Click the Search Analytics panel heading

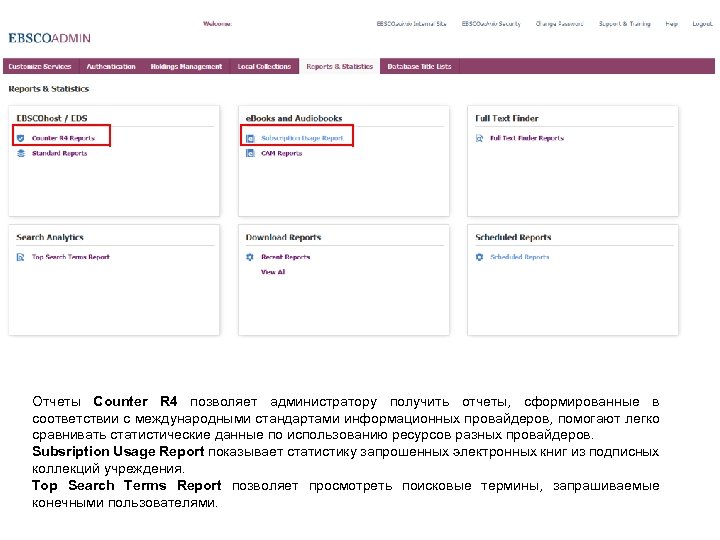coord(50,237)
